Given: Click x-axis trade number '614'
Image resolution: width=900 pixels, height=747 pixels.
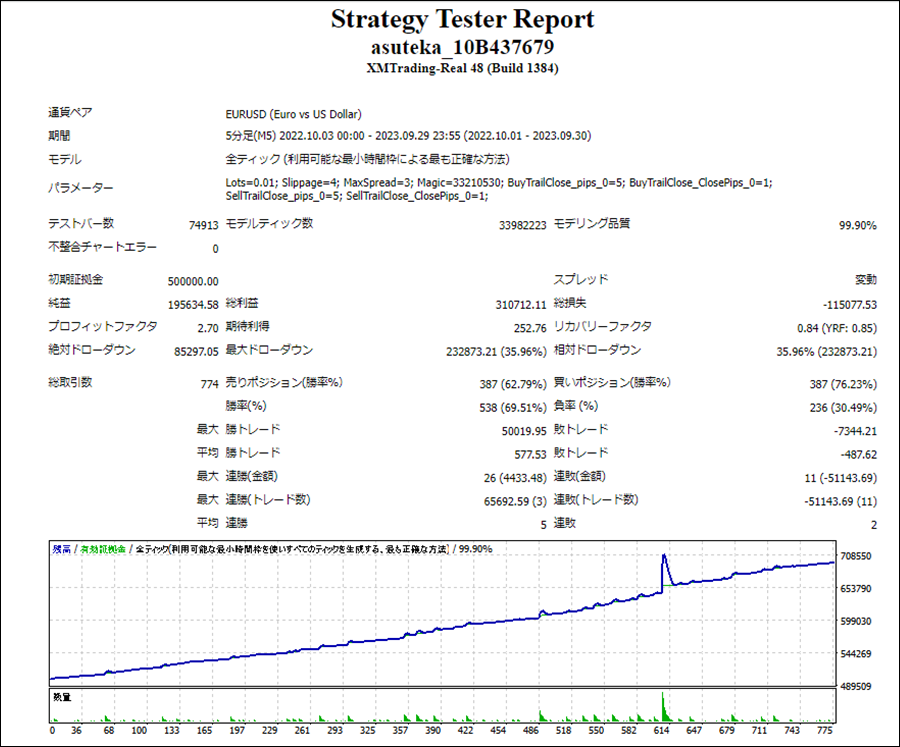Looking at the screenshot, I should 662,731.
